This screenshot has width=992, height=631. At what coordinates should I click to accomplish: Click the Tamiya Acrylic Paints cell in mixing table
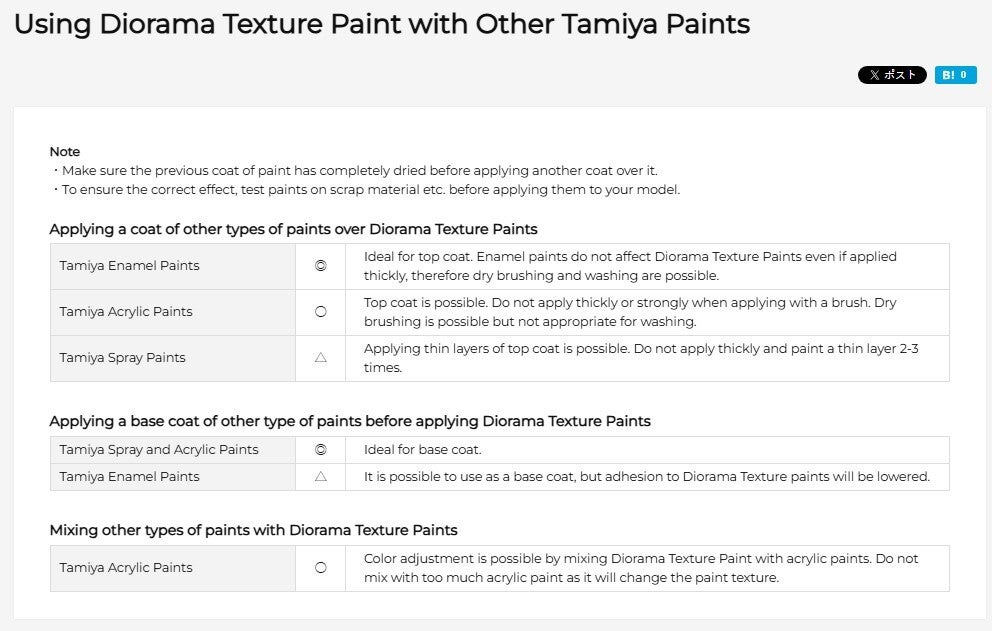pos(173,568)
